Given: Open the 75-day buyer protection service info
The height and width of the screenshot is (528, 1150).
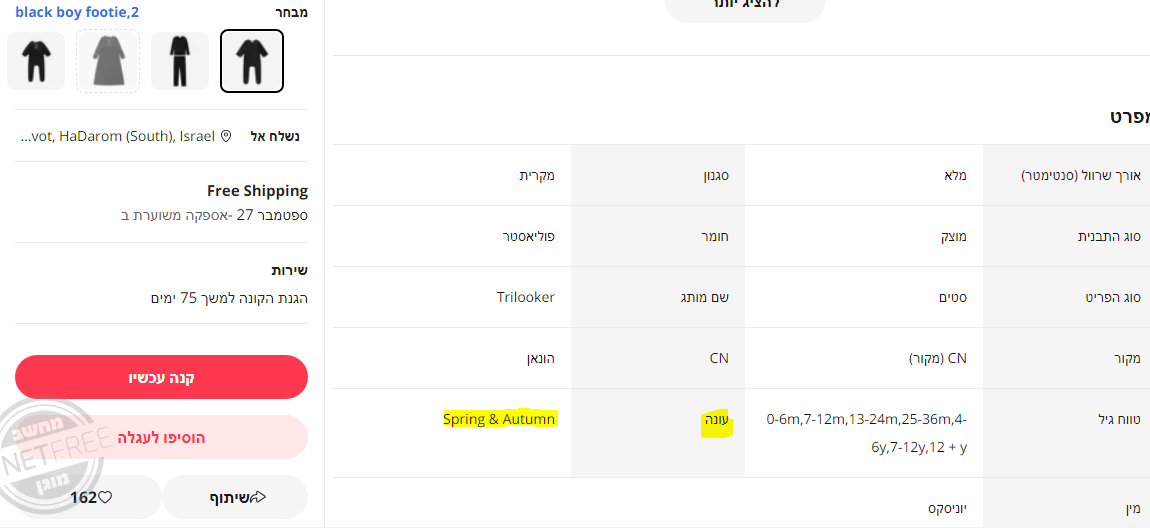Looking at the screenshot, I should pyautogui.click(x=229, y=298).
